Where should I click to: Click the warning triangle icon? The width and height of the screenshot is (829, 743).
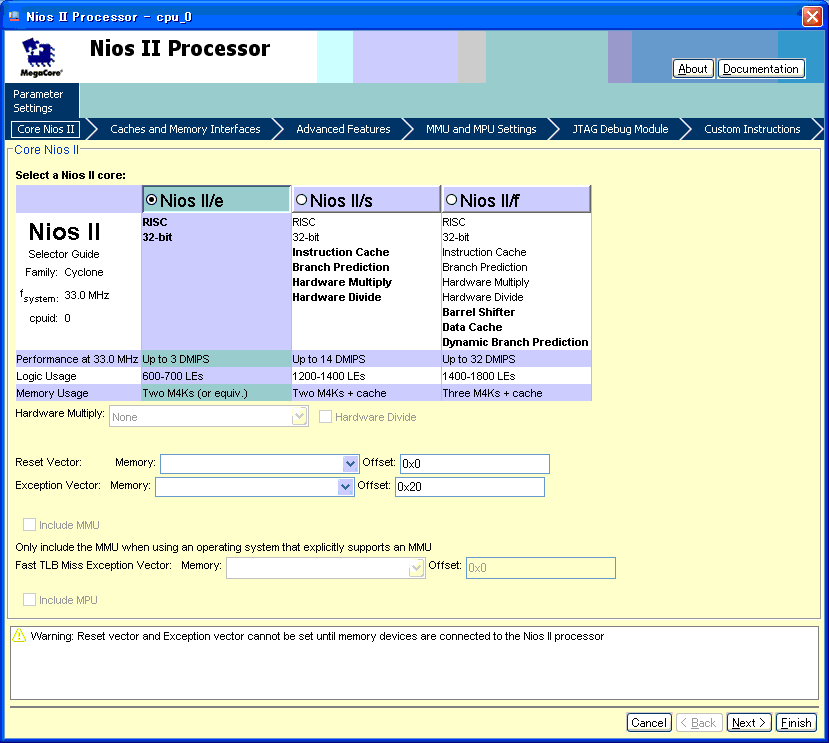tap(19, 636)
